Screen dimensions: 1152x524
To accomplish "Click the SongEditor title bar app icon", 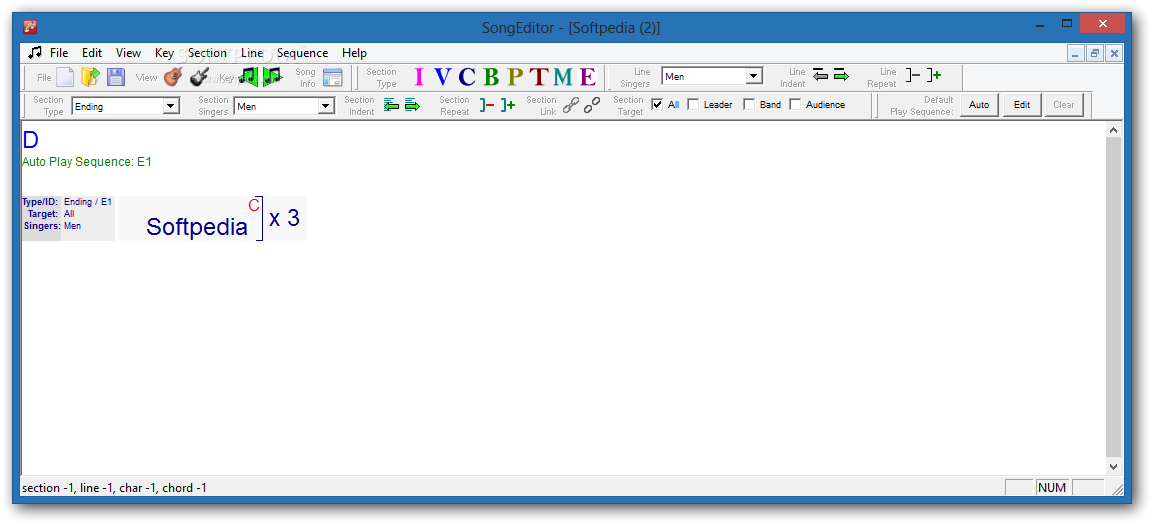I will (30, 28).
